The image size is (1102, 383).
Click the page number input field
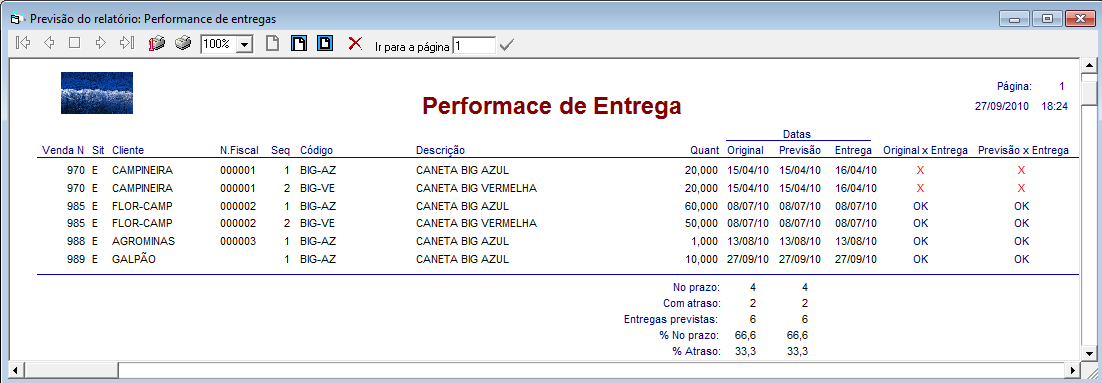click(474, 45)
